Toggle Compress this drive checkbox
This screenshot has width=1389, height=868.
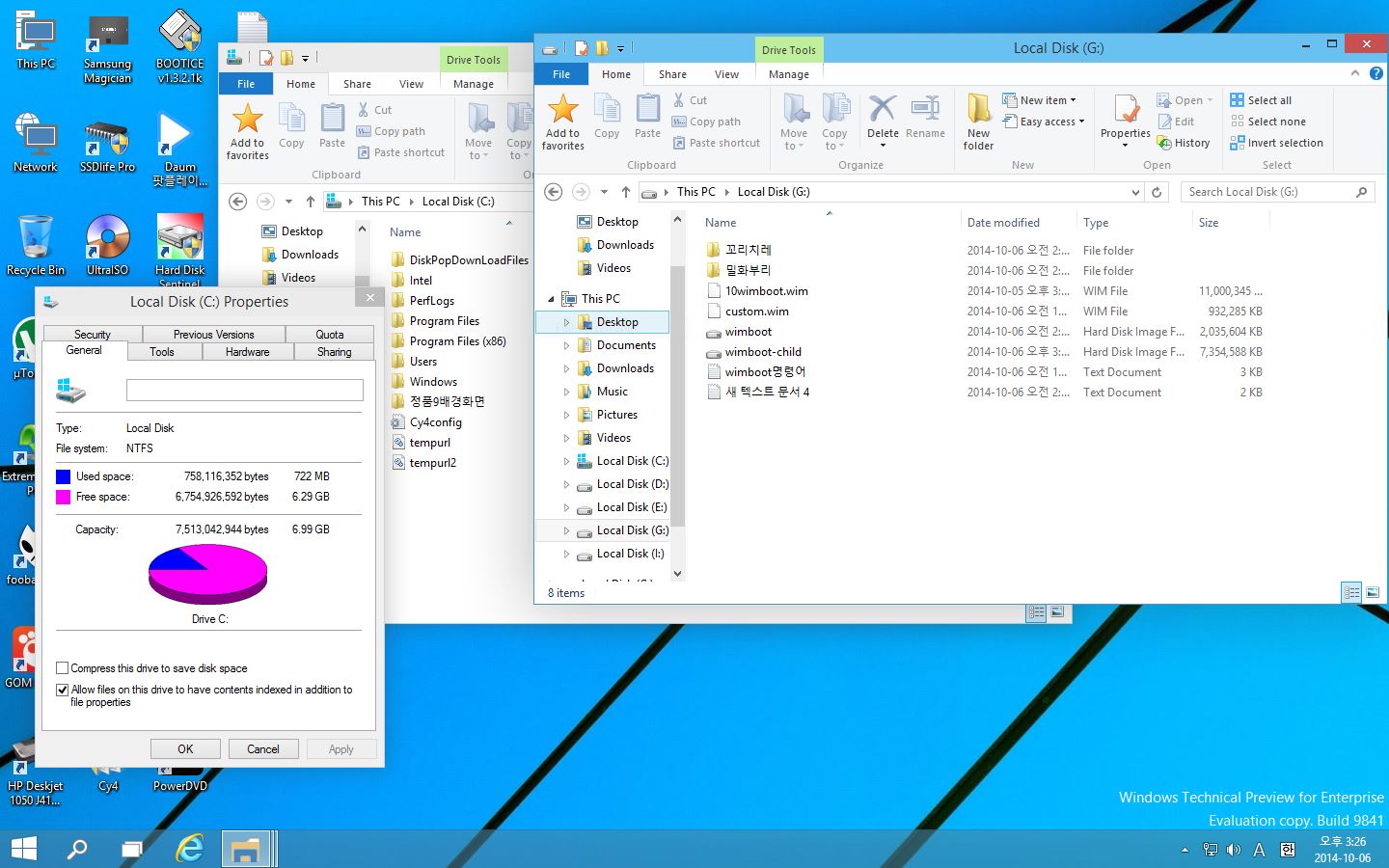[63, 668]
